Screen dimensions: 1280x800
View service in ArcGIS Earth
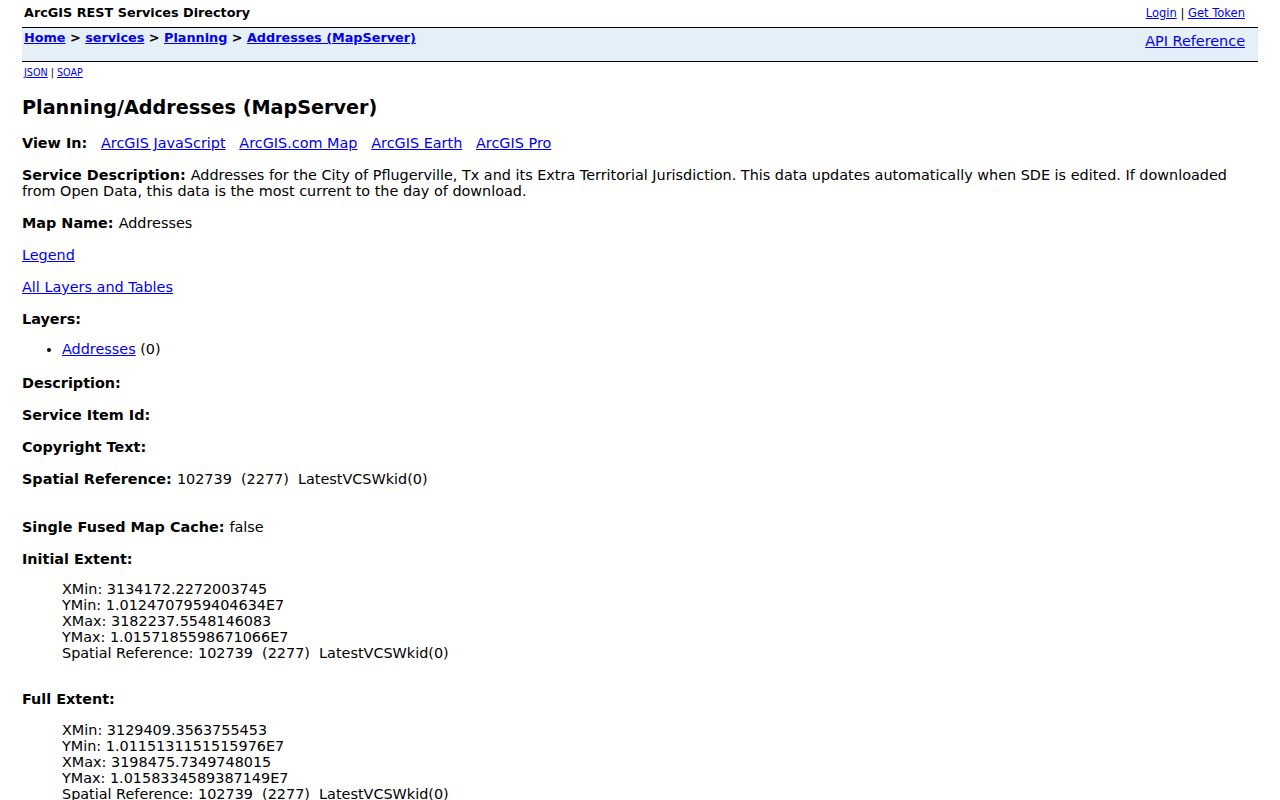pyautogui.click(x=416, y=143)
